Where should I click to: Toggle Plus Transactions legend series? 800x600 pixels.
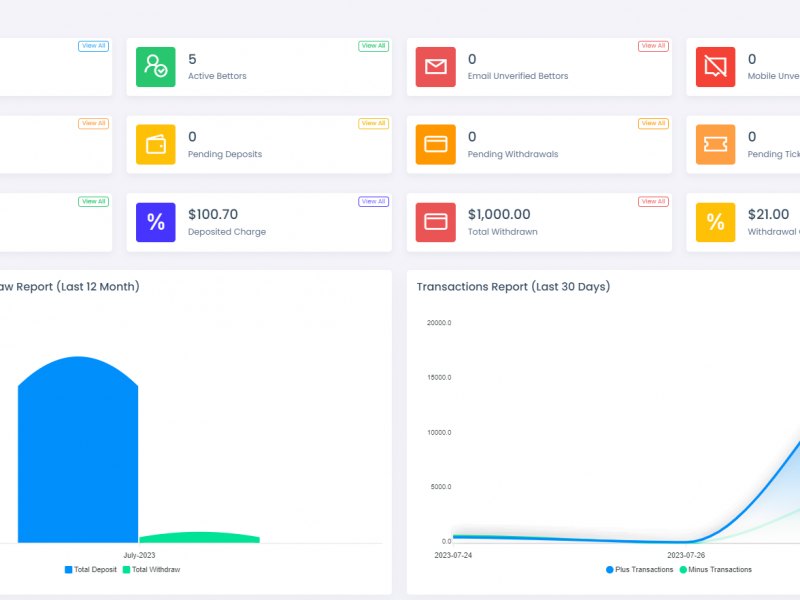coord(639,569)
